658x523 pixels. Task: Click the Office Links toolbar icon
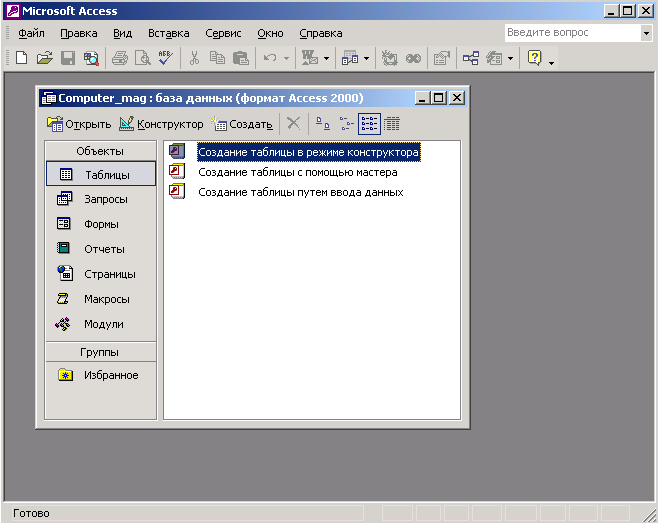coord(310,58)
